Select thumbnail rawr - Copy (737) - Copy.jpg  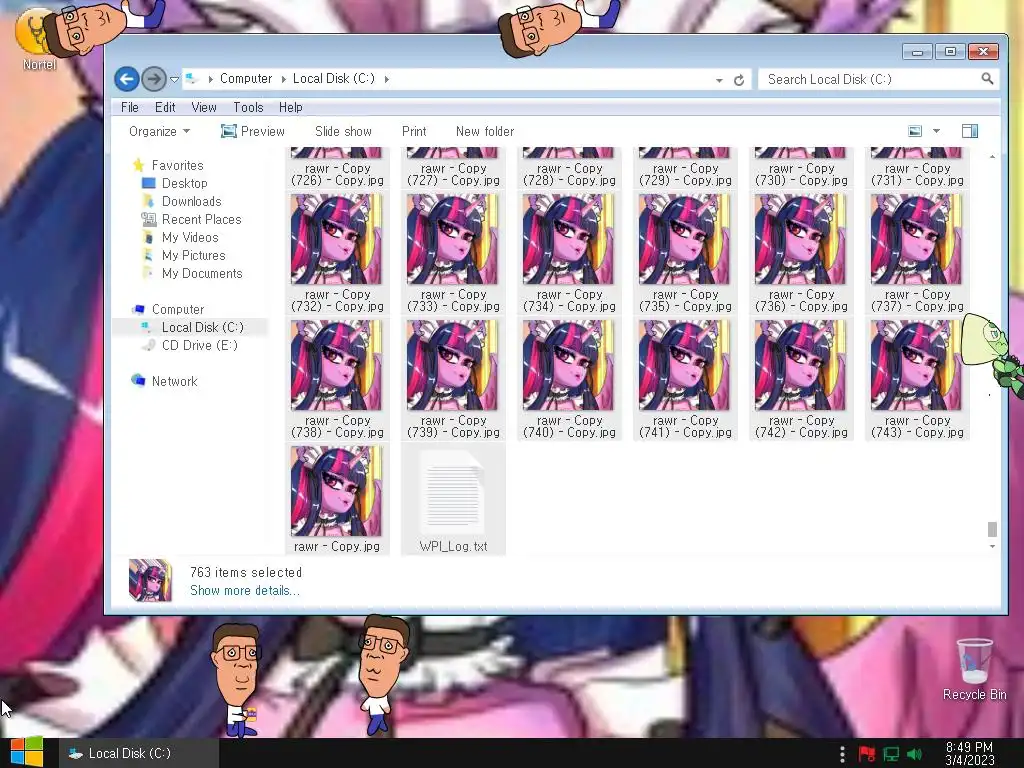coord(916,239)
